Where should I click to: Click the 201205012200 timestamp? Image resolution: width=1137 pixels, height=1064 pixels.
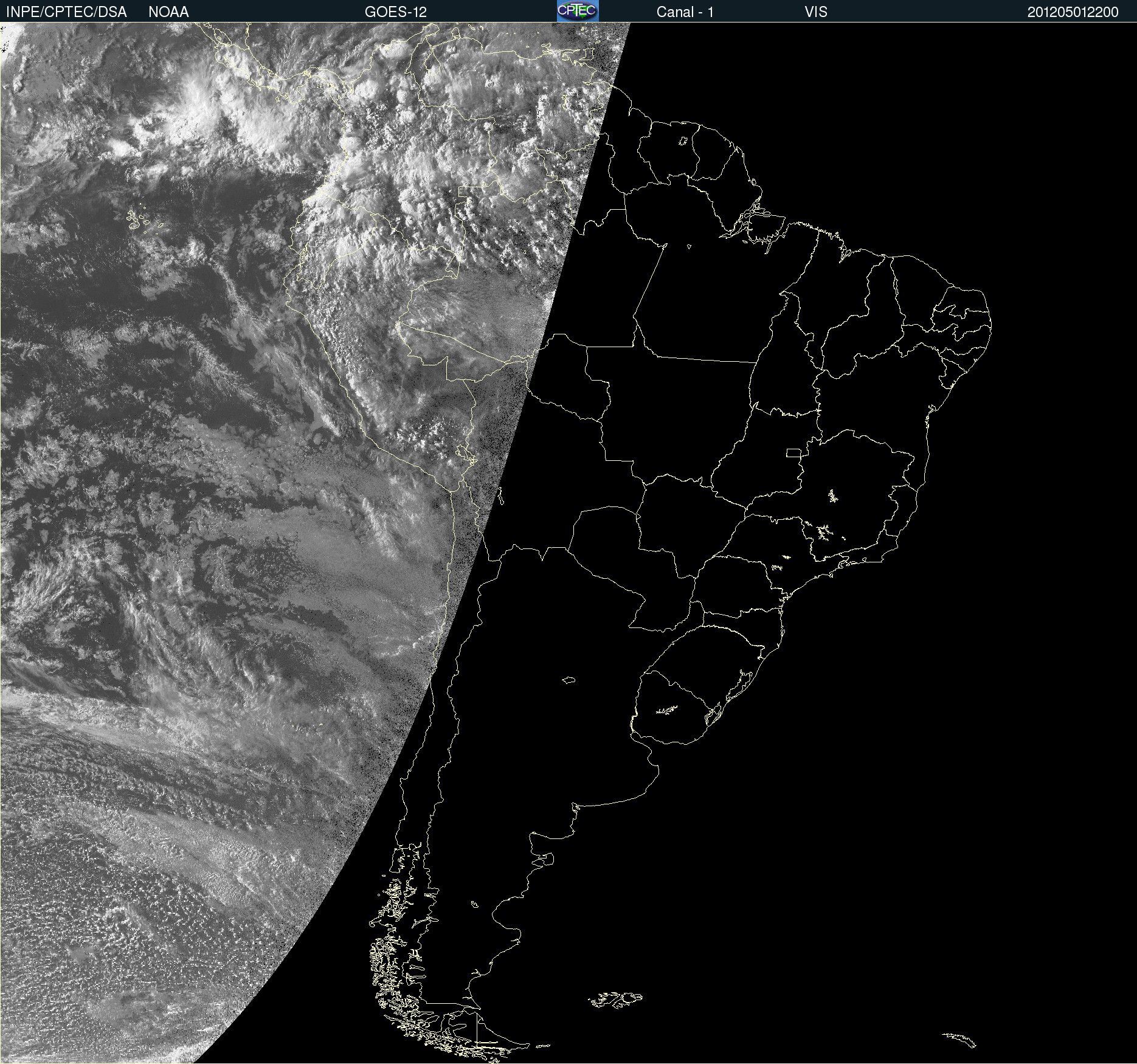[1073, 12]
